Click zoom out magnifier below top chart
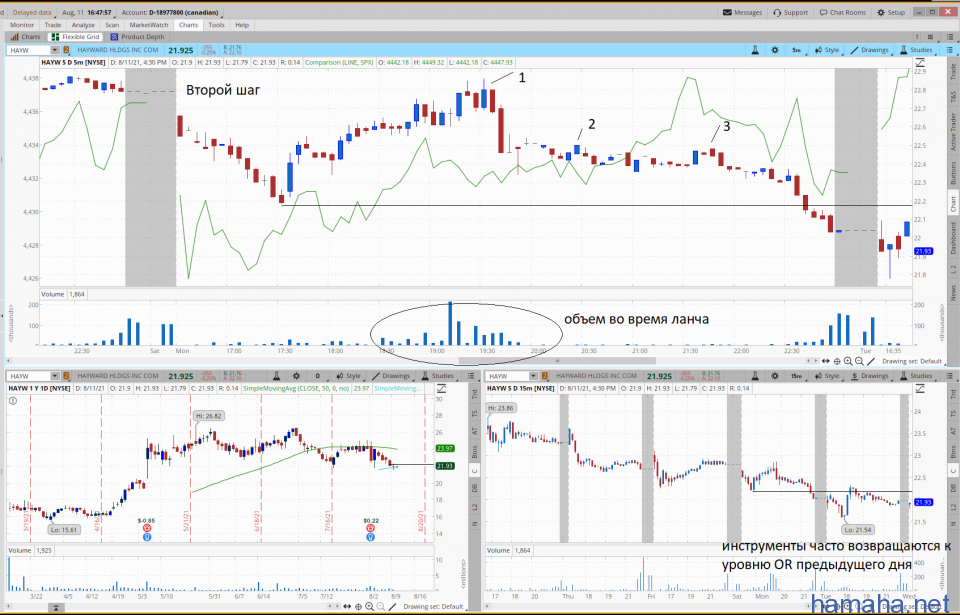The height and width of the screenshot is (615, 960). pos(860,361)
